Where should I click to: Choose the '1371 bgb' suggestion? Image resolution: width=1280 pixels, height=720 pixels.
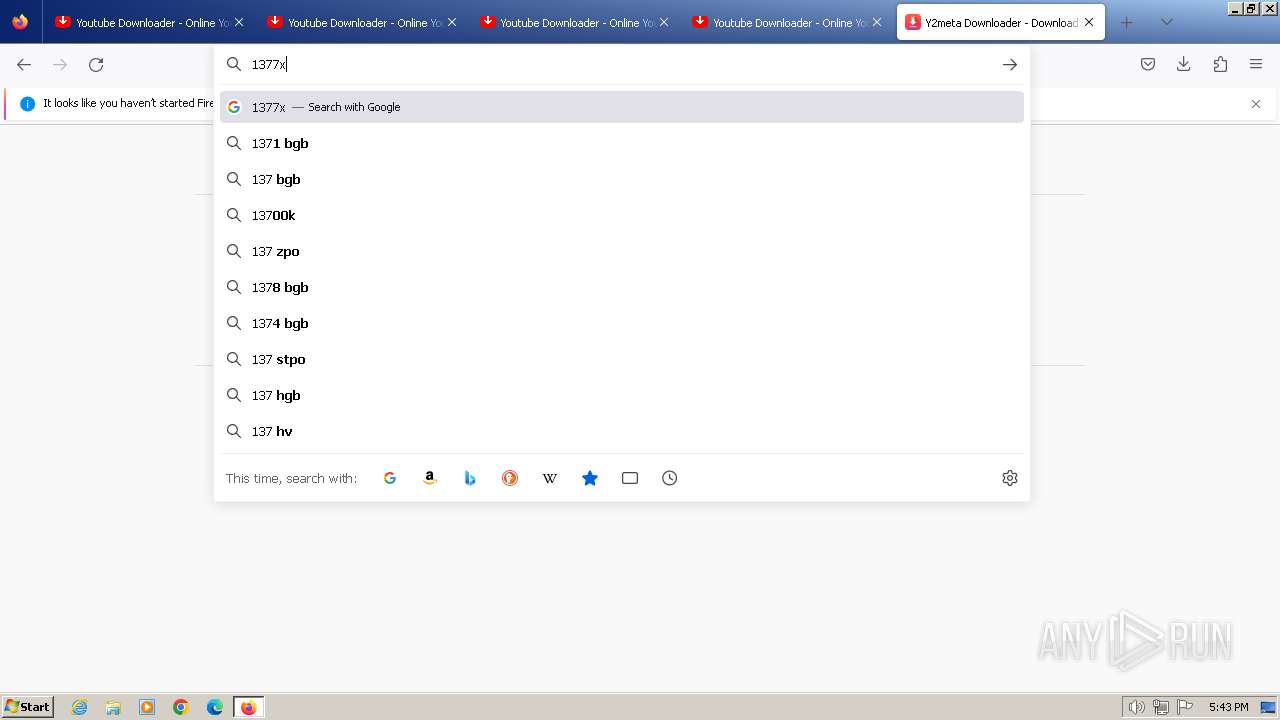pos(622,143)
